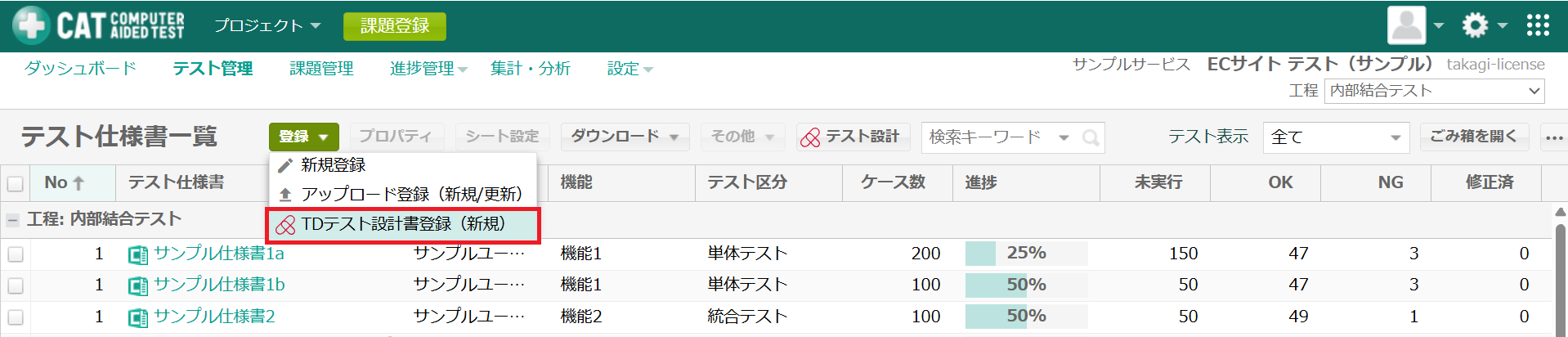Open the 工程 内部結合テスト dropdown

click(1434, 91)
